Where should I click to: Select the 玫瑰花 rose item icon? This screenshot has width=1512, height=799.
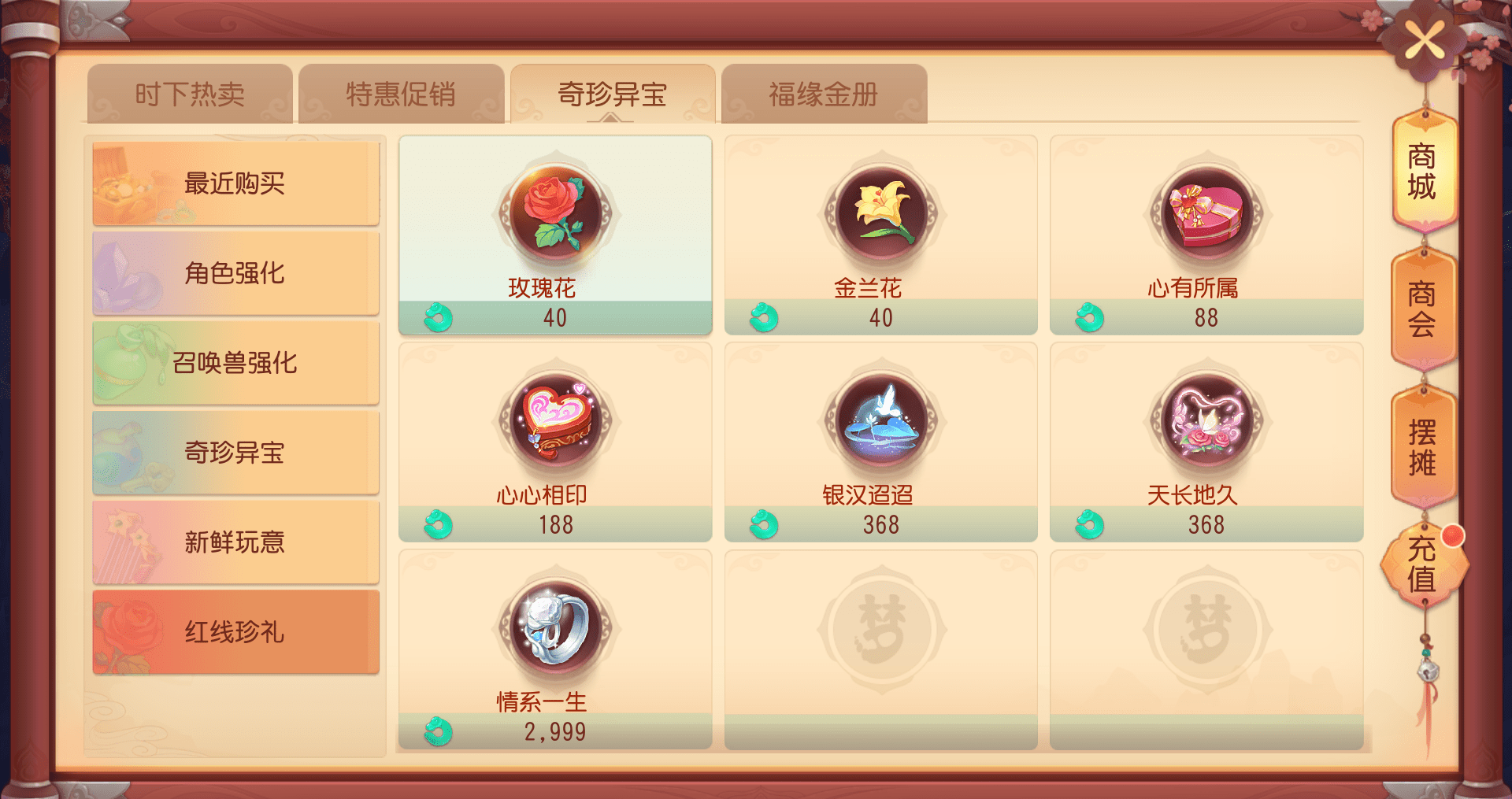(x=555, y=213)
